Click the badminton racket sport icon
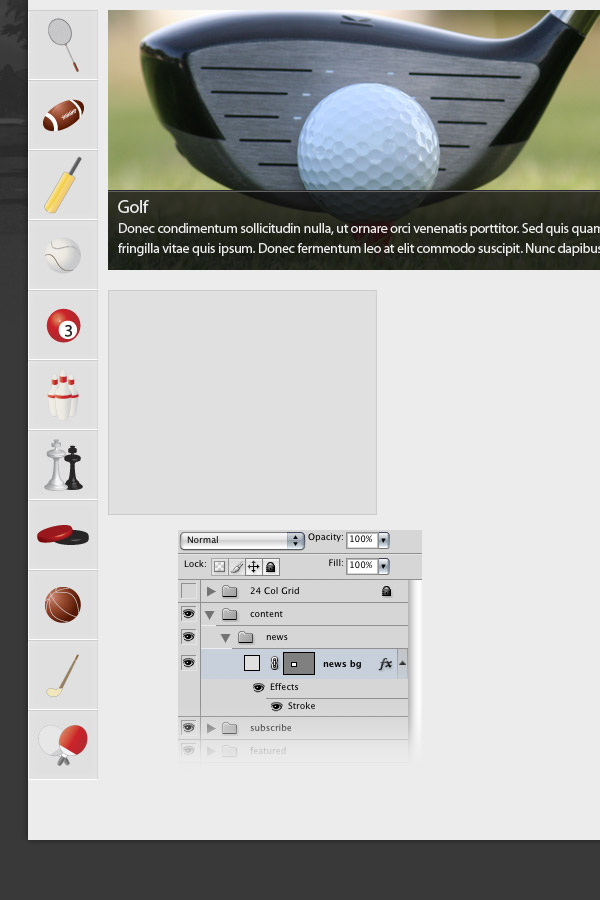600x900 pixels. (x=63, y=45)
